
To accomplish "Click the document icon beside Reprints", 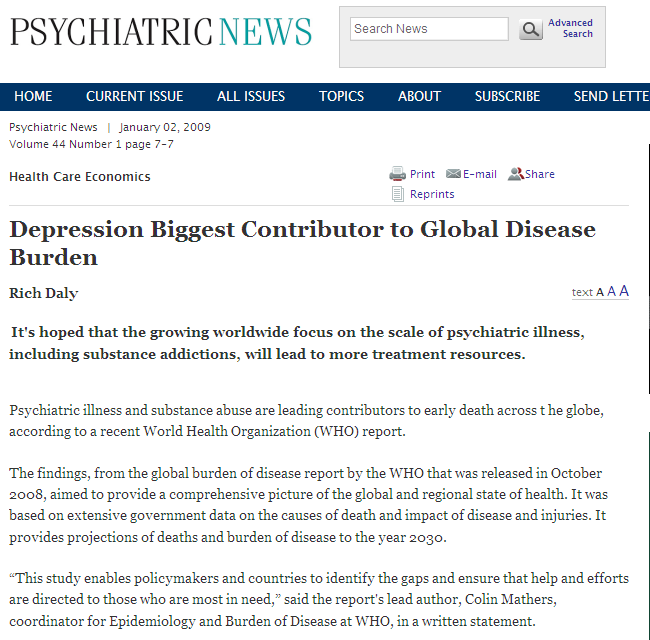I will 398,194.
